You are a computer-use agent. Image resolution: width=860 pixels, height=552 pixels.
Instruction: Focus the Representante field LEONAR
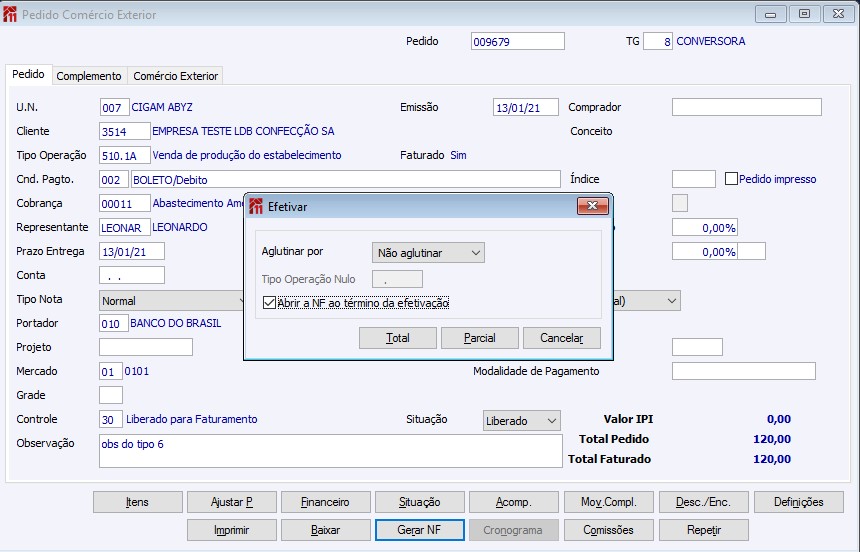[x=125, y=227]
